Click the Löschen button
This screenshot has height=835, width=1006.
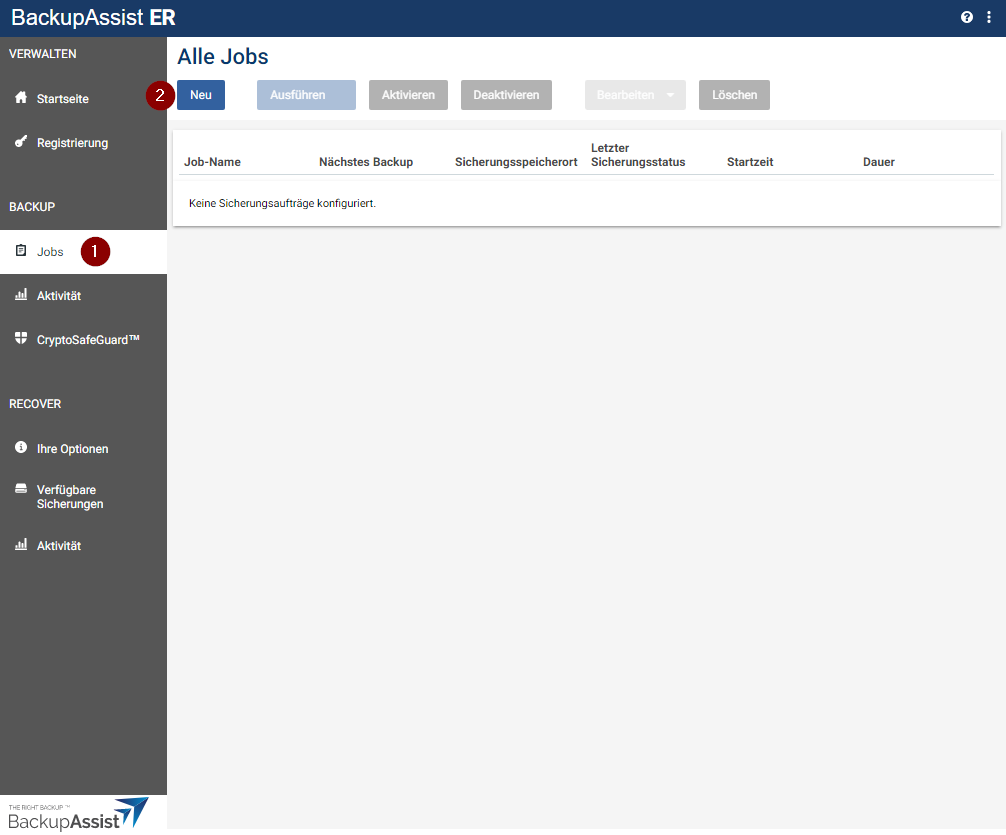(734, 95)
